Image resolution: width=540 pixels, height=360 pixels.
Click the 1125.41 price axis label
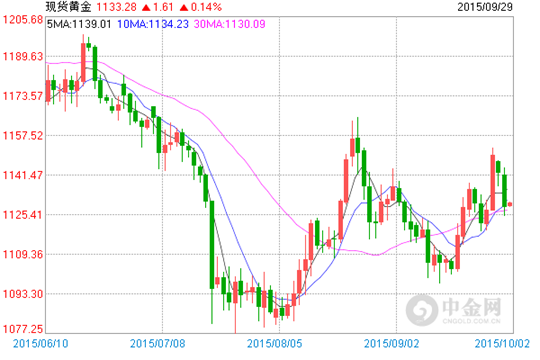(x=23, y=215)
